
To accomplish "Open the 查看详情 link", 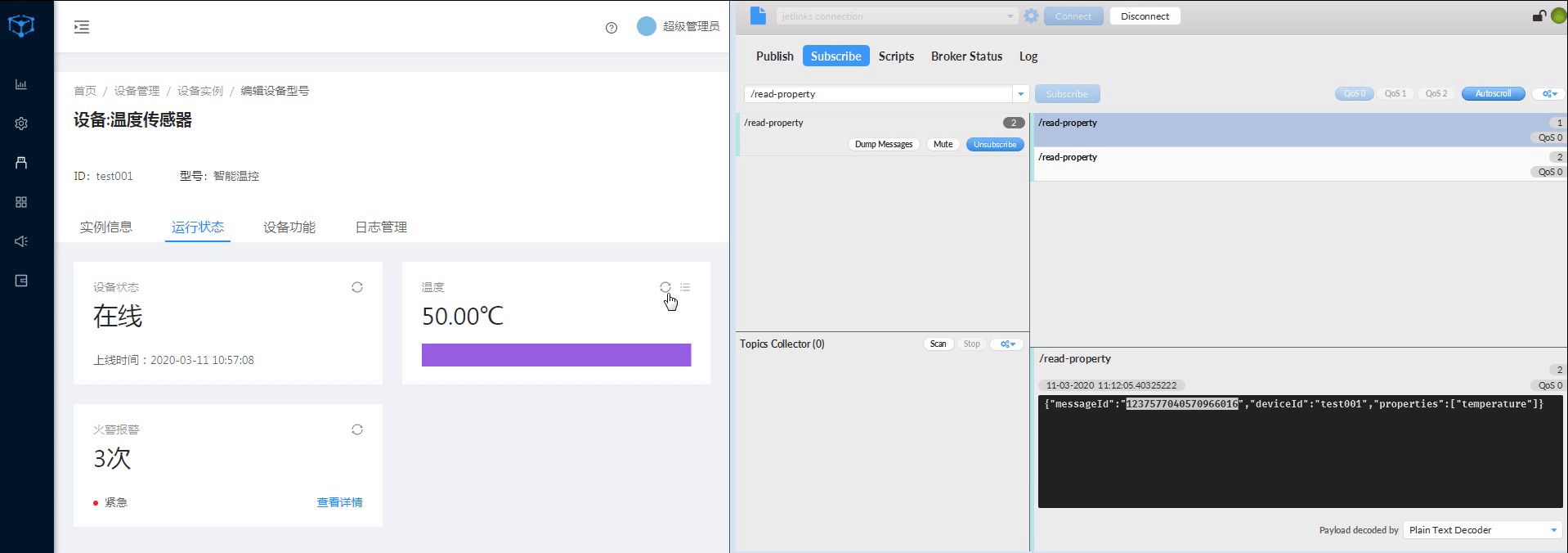I will tap(339, 502).
